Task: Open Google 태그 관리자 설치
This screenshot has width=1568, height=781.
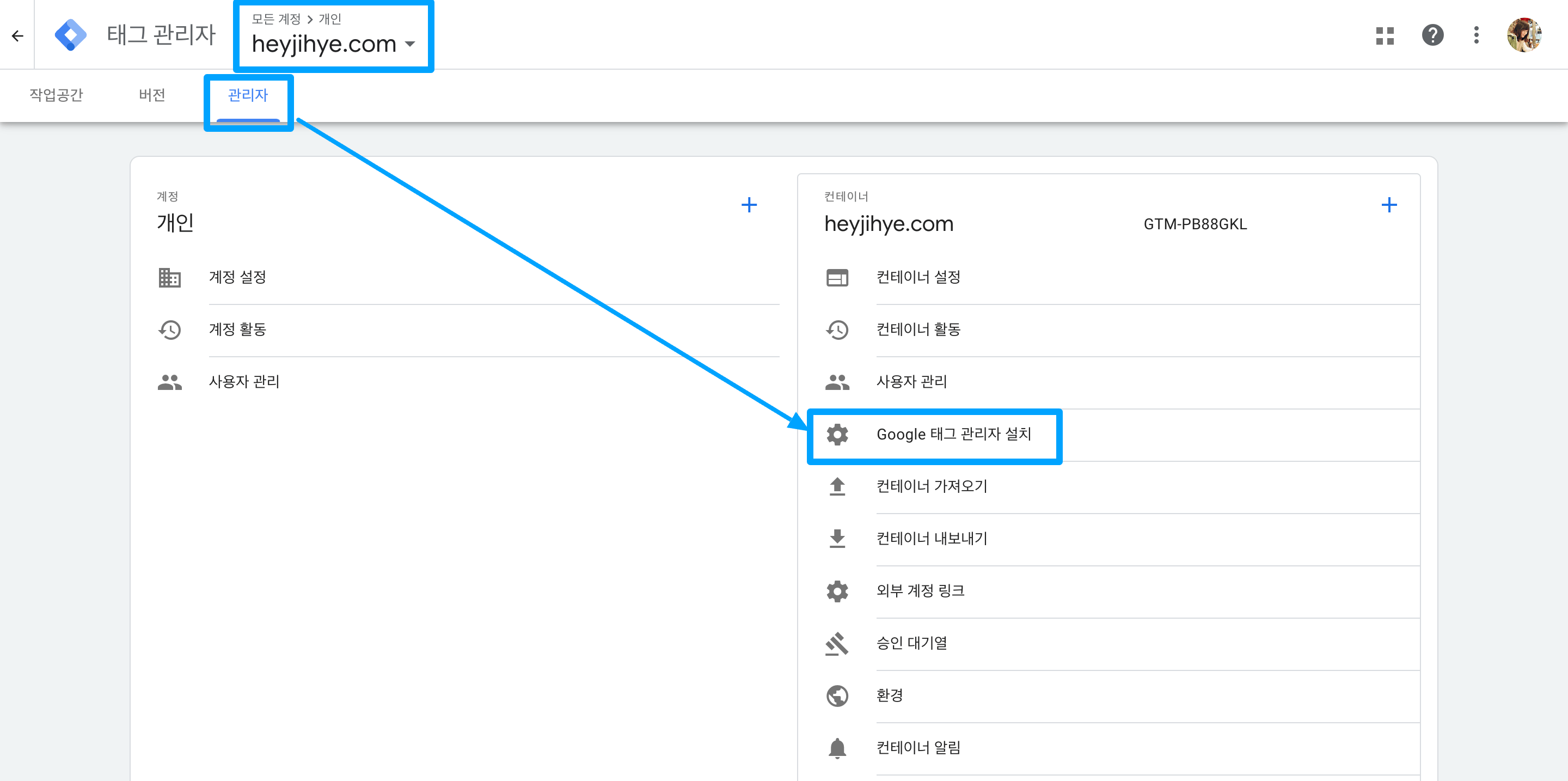Action: click(954, 435)
